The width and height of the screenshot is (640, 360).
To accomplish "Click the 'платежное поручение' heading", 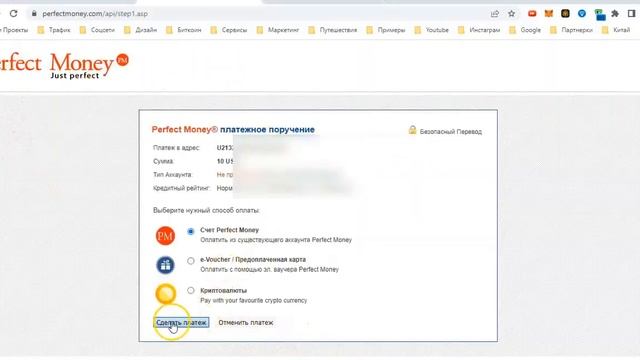I will click(267, 129).
